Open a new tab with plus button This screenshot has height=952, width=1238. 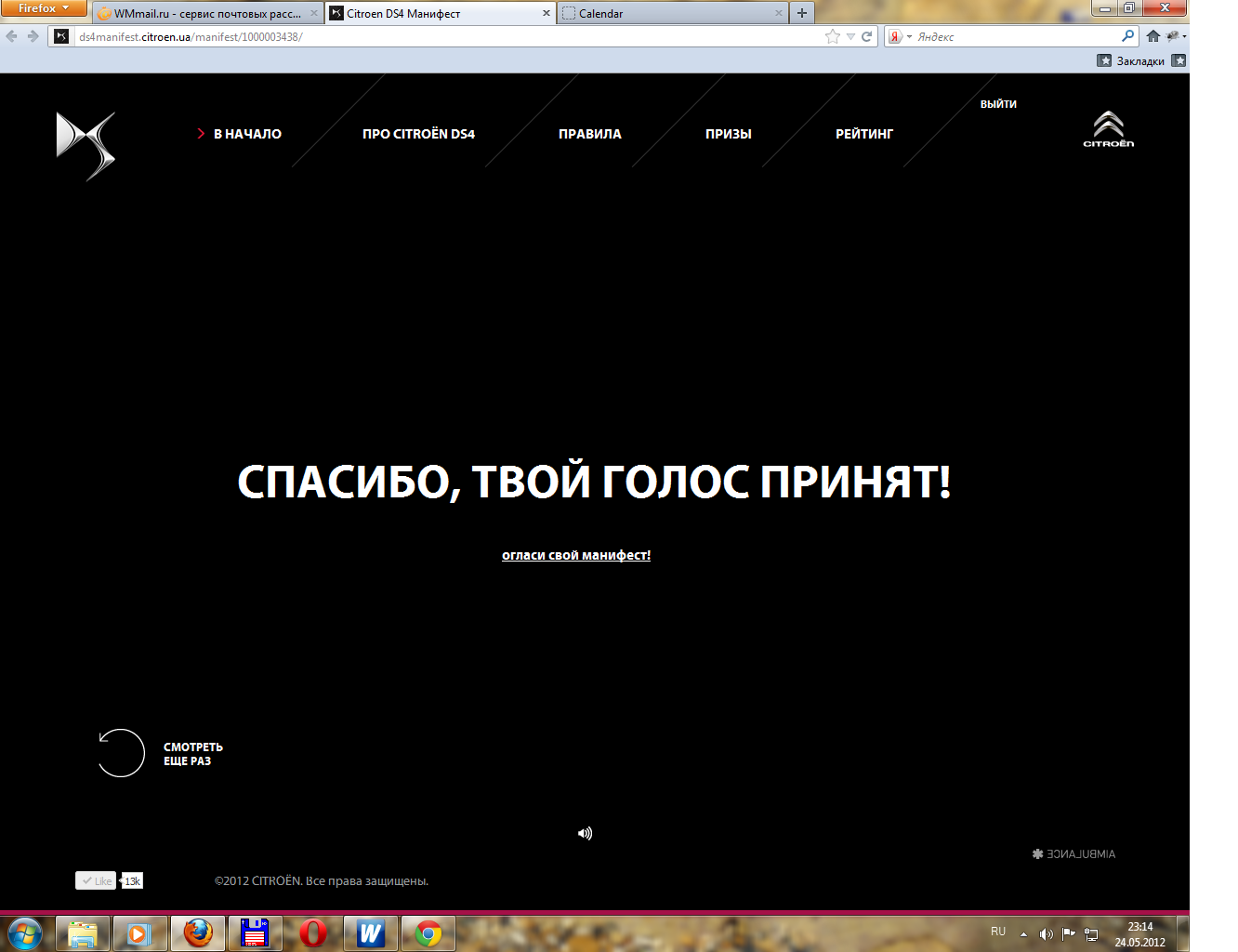pos(802,13)
